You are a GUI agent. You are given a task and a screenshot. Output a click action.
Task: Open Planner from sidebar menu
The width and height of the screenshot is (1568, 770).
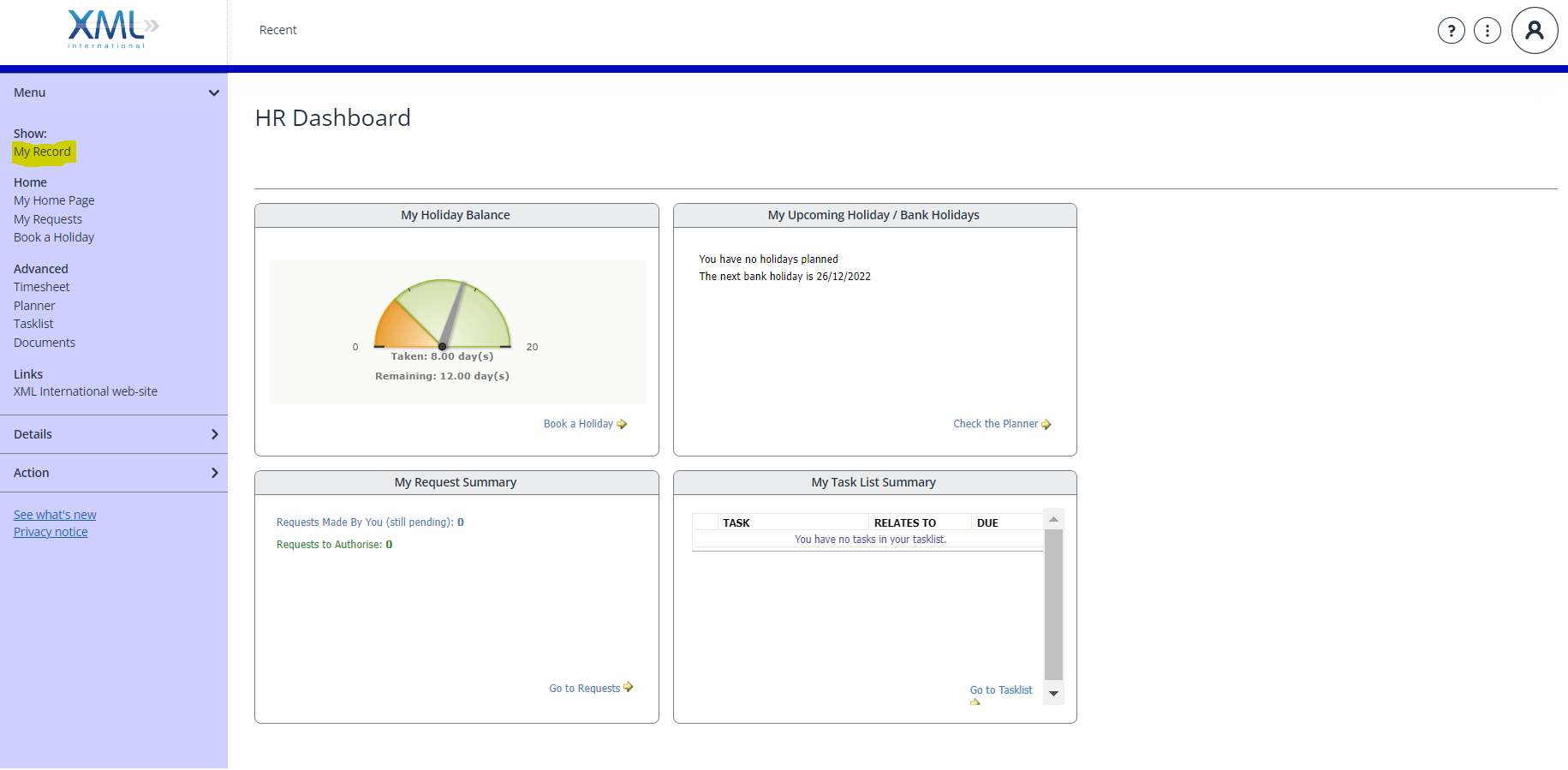point(34,306)
